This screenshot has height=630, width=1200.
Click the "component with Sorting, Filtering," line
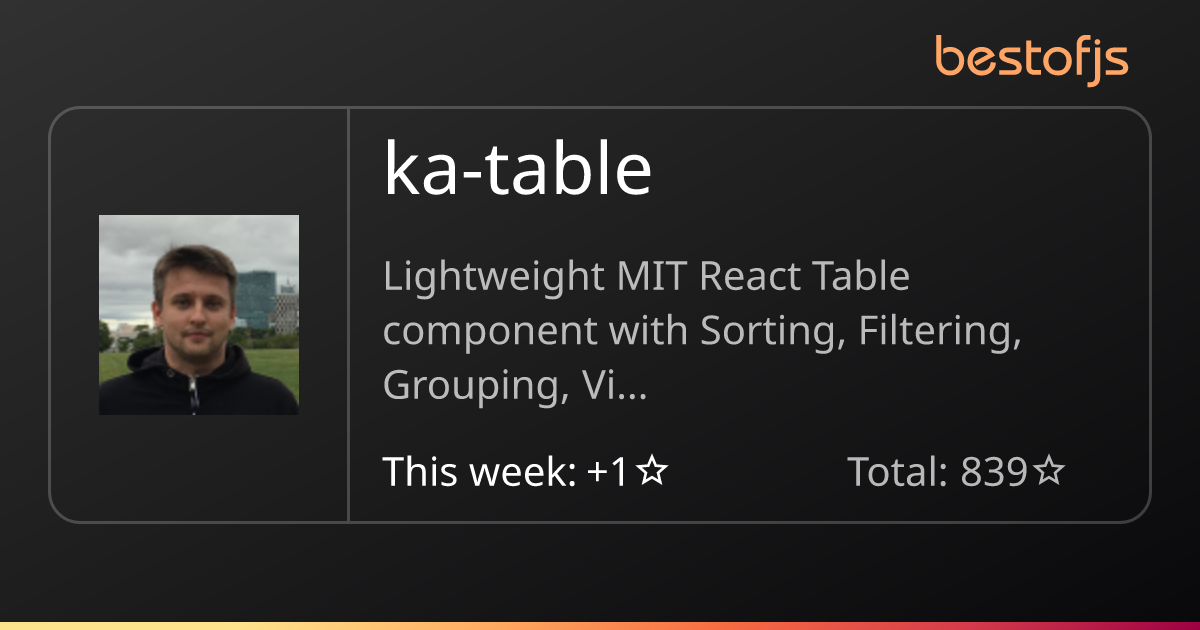[702, 331]
